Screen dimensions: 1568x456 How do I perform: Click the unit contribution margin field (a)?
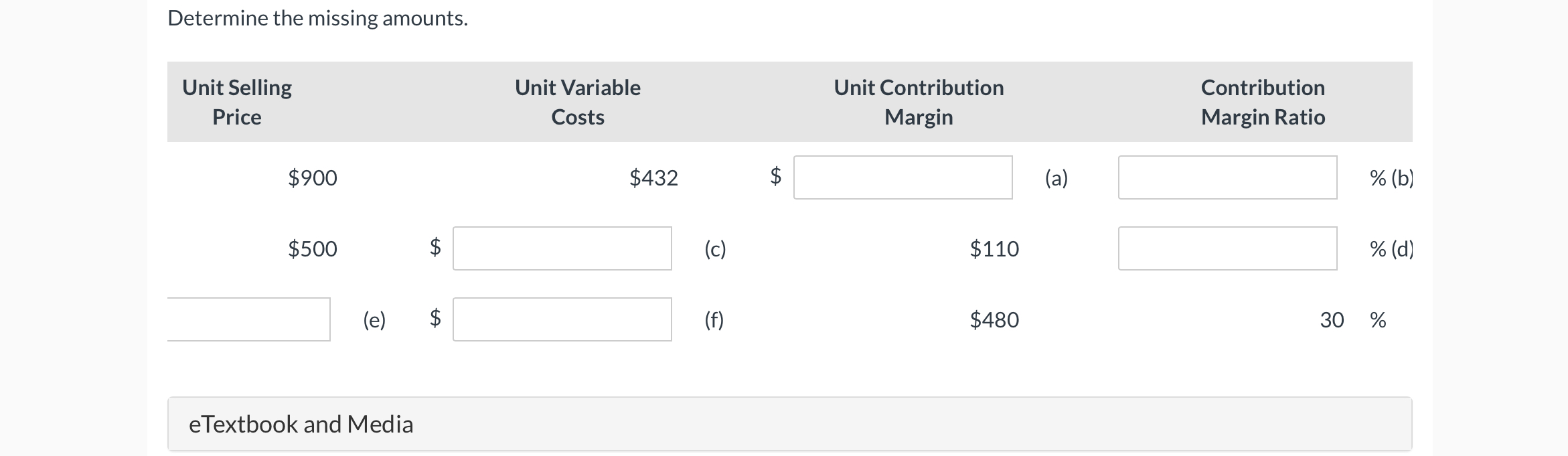(903, 177)
